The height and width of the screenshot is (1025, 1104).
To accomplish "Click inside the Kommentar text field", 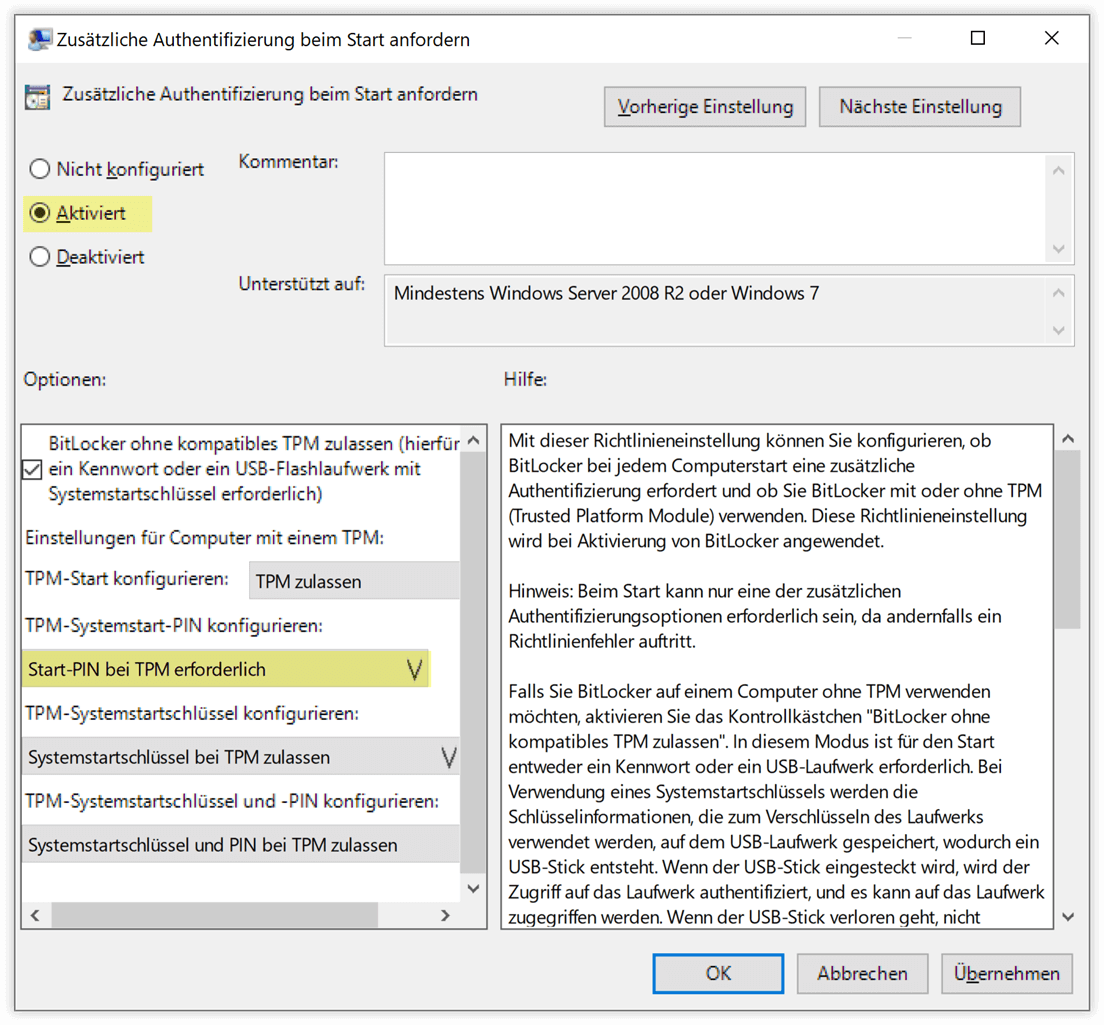I will (x=715, y=209).
